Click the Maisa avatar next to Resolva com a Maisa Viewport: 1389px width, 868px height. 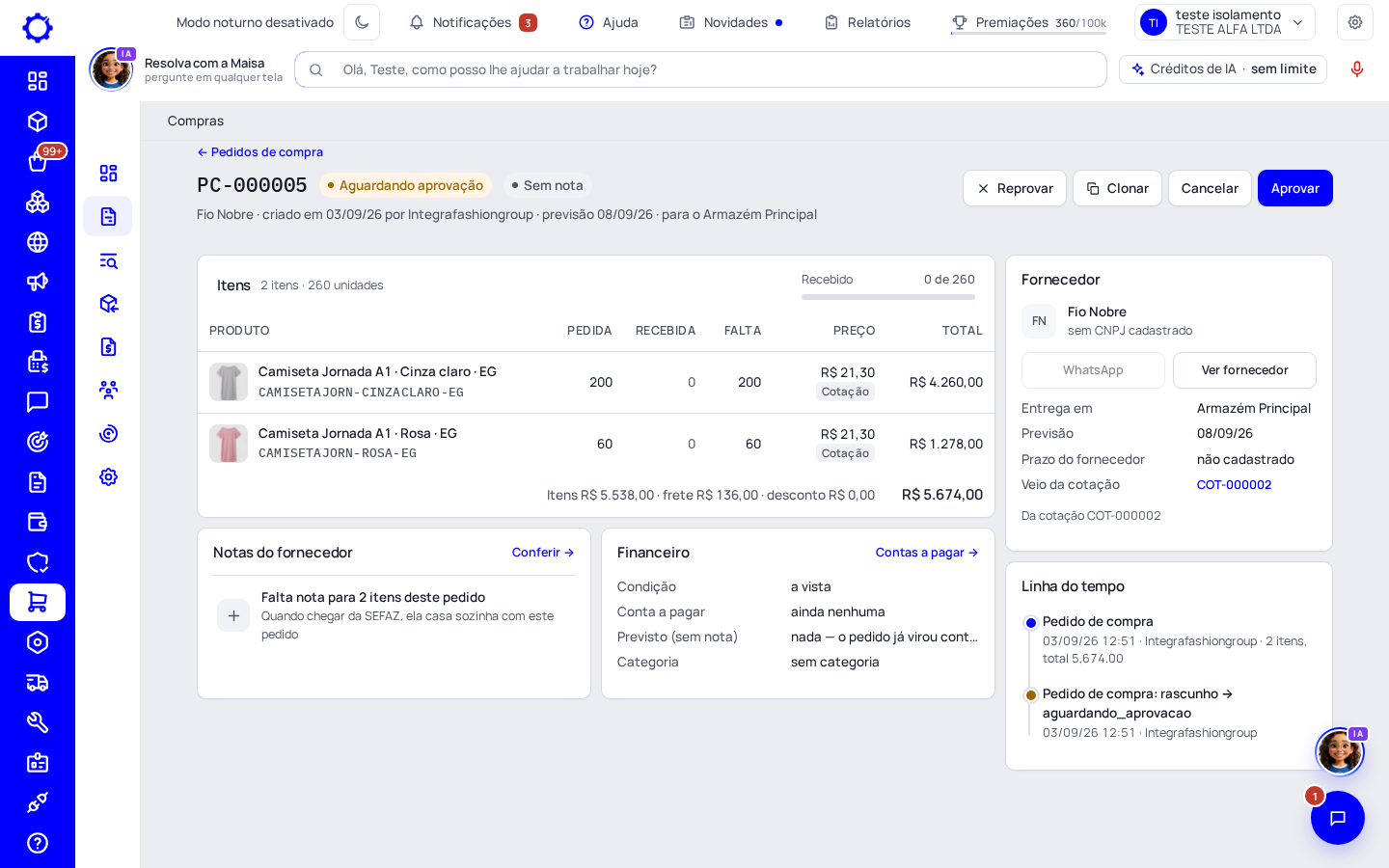(111, 69)
